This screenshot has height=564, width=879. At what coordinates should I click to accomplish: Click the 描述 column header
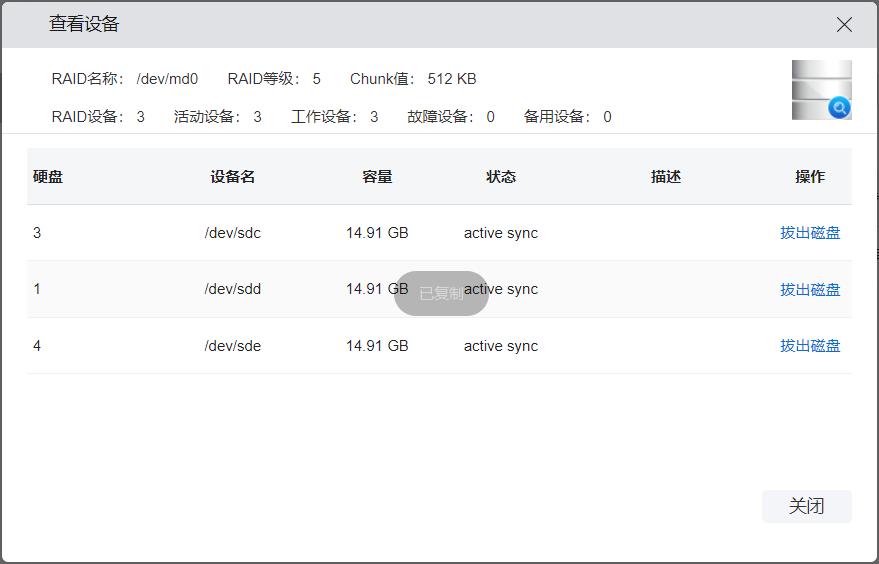coord(666,177)
